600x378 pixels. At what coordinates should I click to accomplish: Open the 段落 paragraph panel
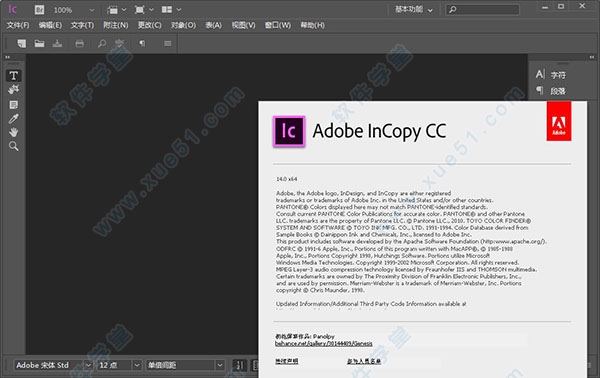tap(551, 91)
